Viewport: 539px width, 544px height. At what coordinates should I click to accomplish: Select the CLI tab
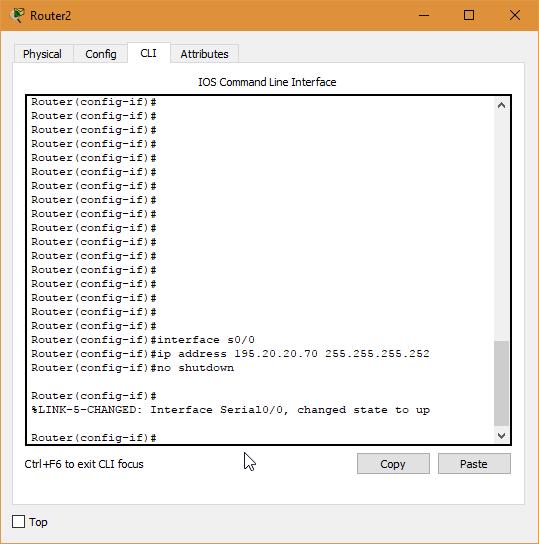click(x=148, y=53)
